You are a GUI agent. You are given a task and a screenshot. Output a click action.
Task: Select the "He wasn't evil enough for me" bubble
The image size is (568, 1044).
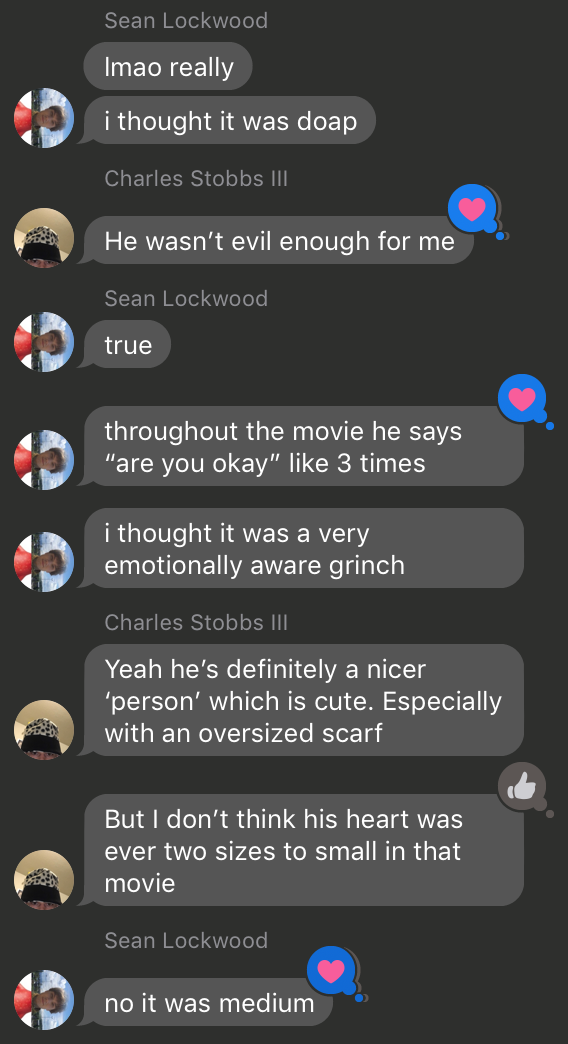point(278,240)
